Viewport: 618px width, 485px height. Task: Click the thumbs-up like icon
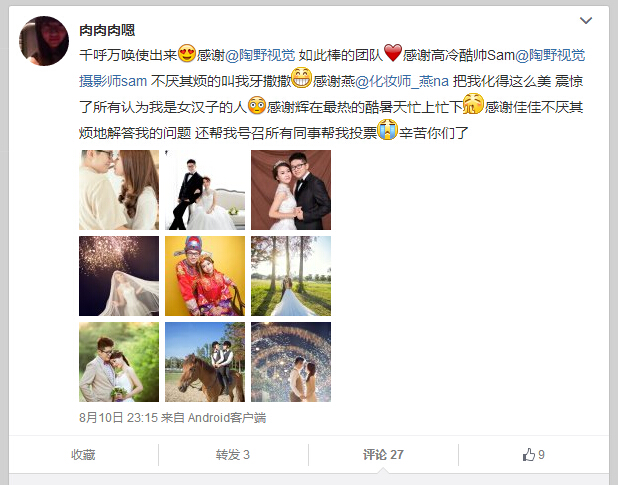pos(529,455)
